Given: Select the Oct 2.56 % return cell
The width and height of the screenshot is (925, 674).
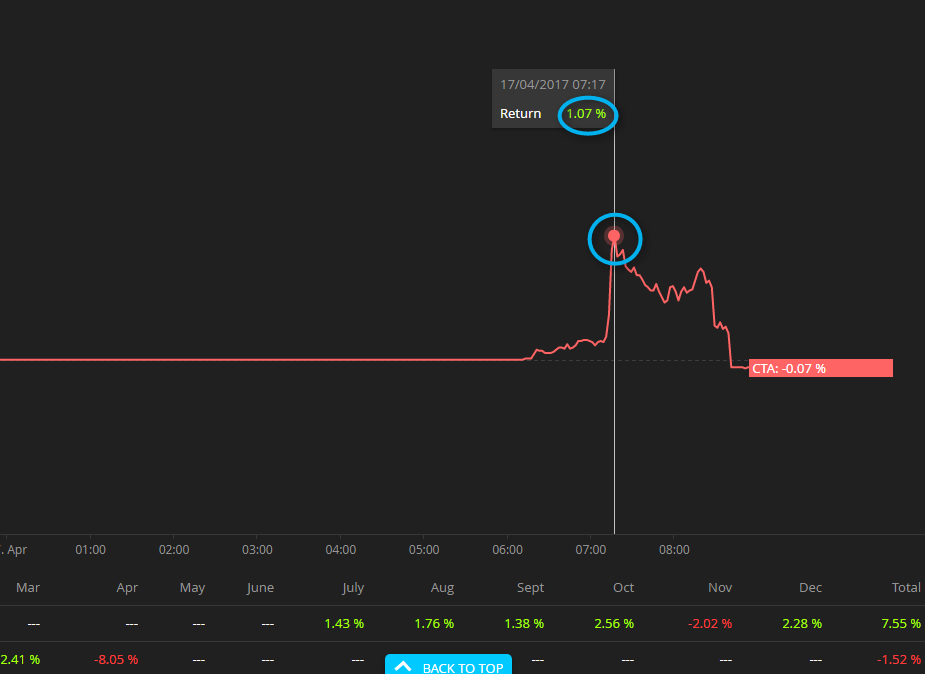Looking at the screenshot, I should (614, 623).
